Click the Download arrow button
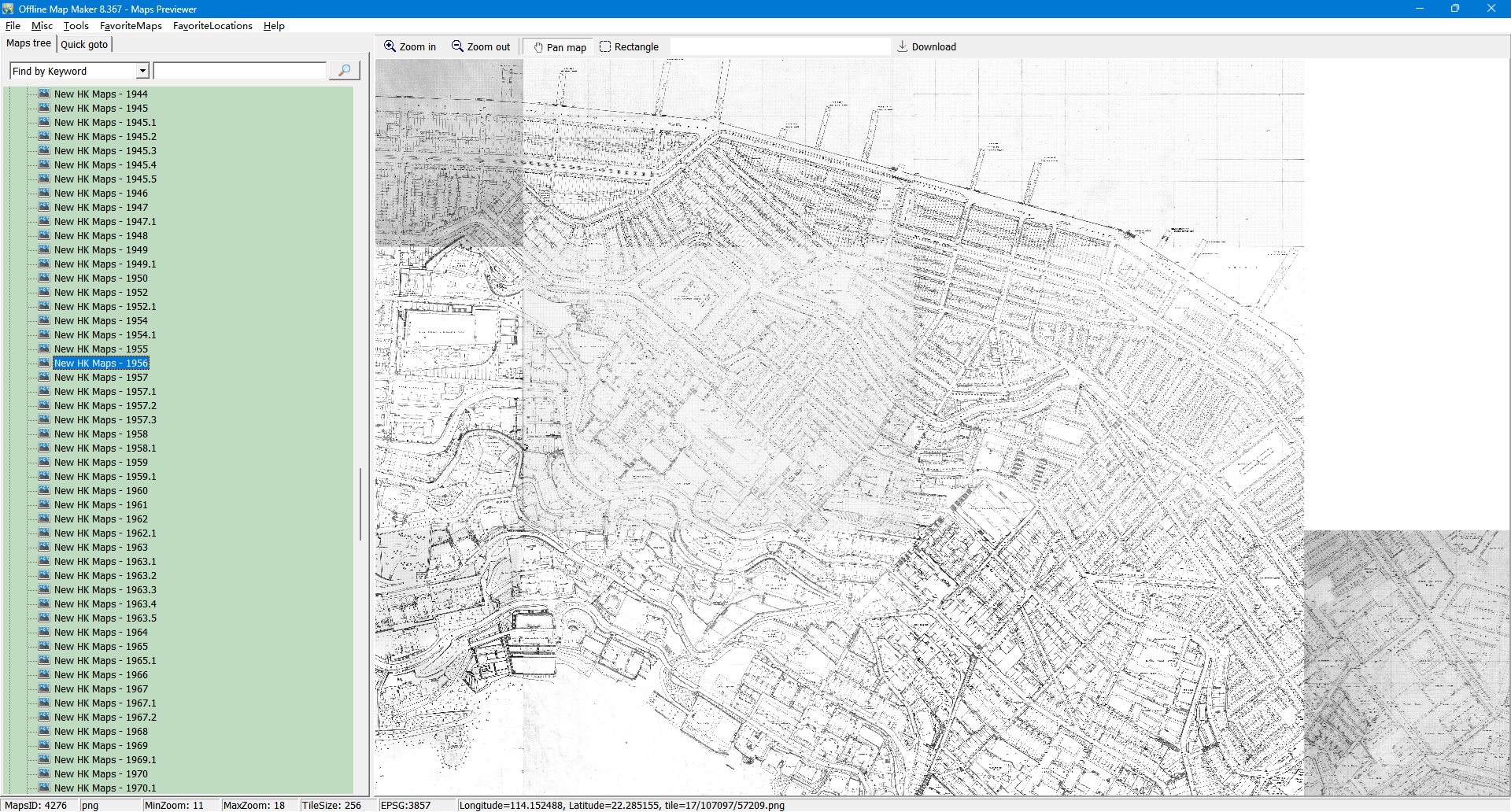This screenshot has width=1511, height=812. pos(926,47)
